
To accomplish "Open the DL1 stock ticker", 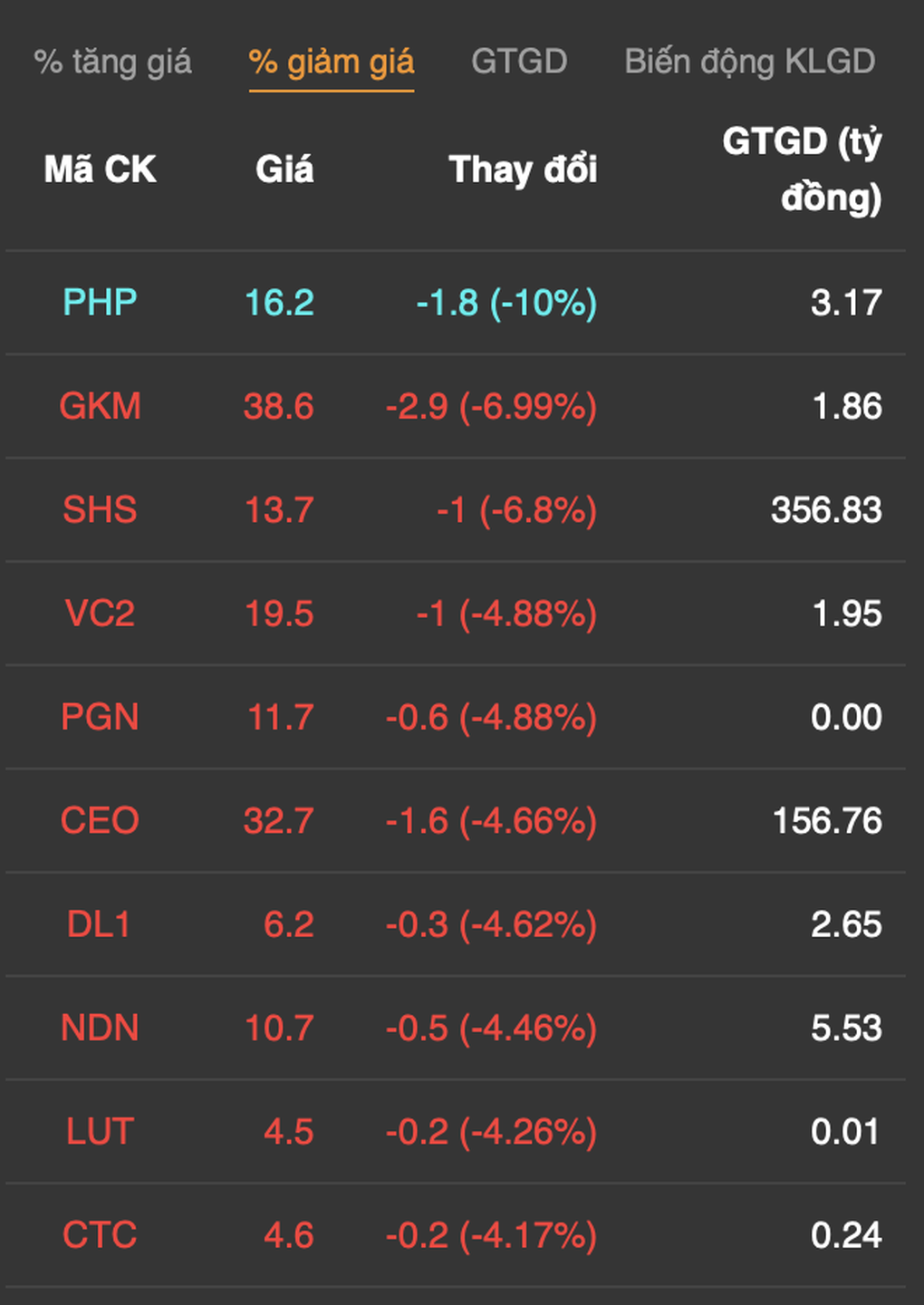I will click(100, 924).
